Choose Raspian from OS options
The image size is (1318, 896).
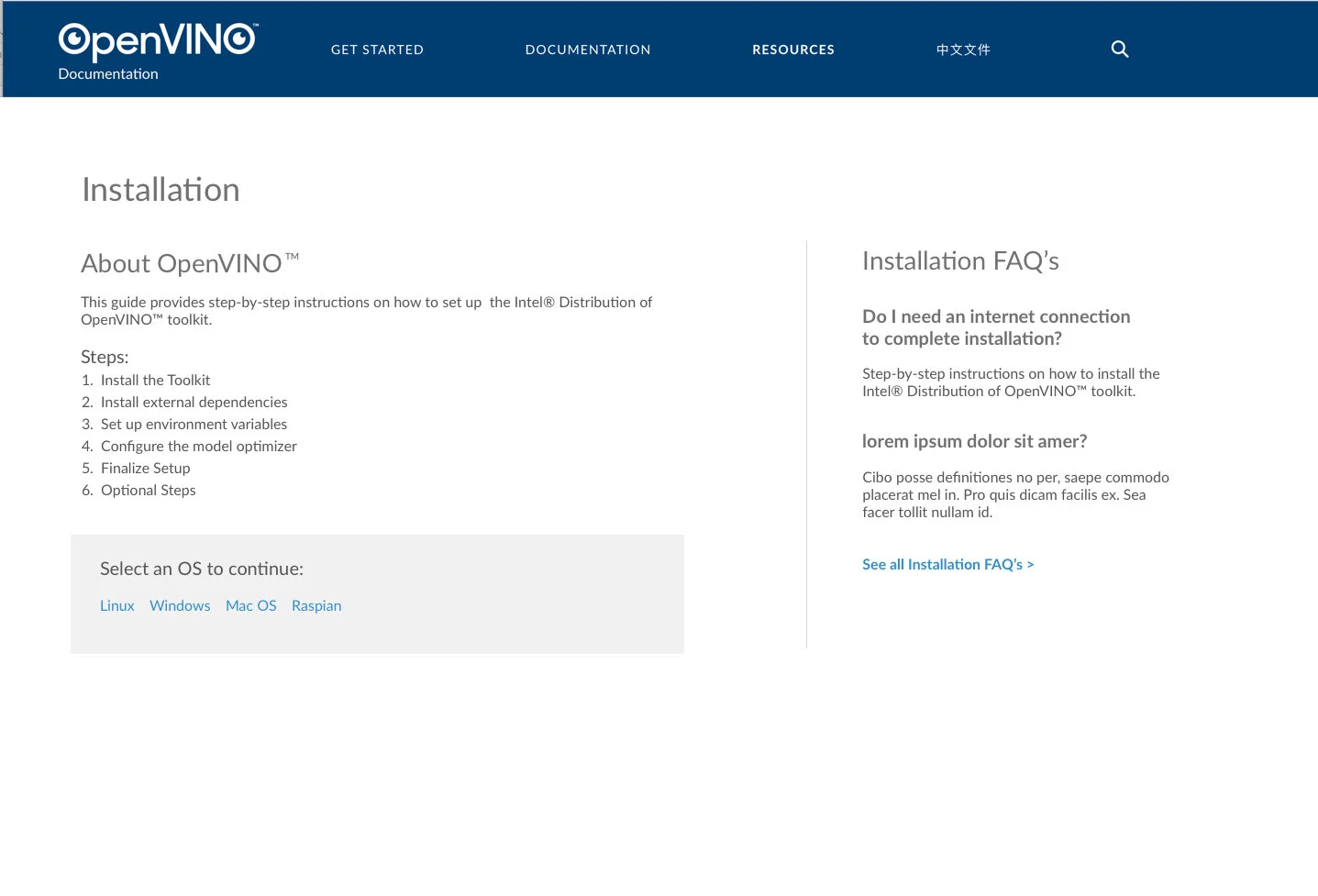pyautogui.click(x=316, y=605)
